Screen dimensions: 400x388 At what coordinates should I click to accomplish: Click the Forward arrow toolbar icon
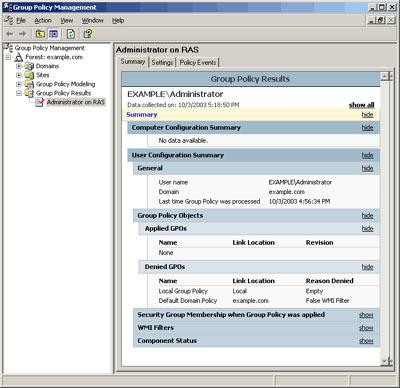click(x=22, y=34)
